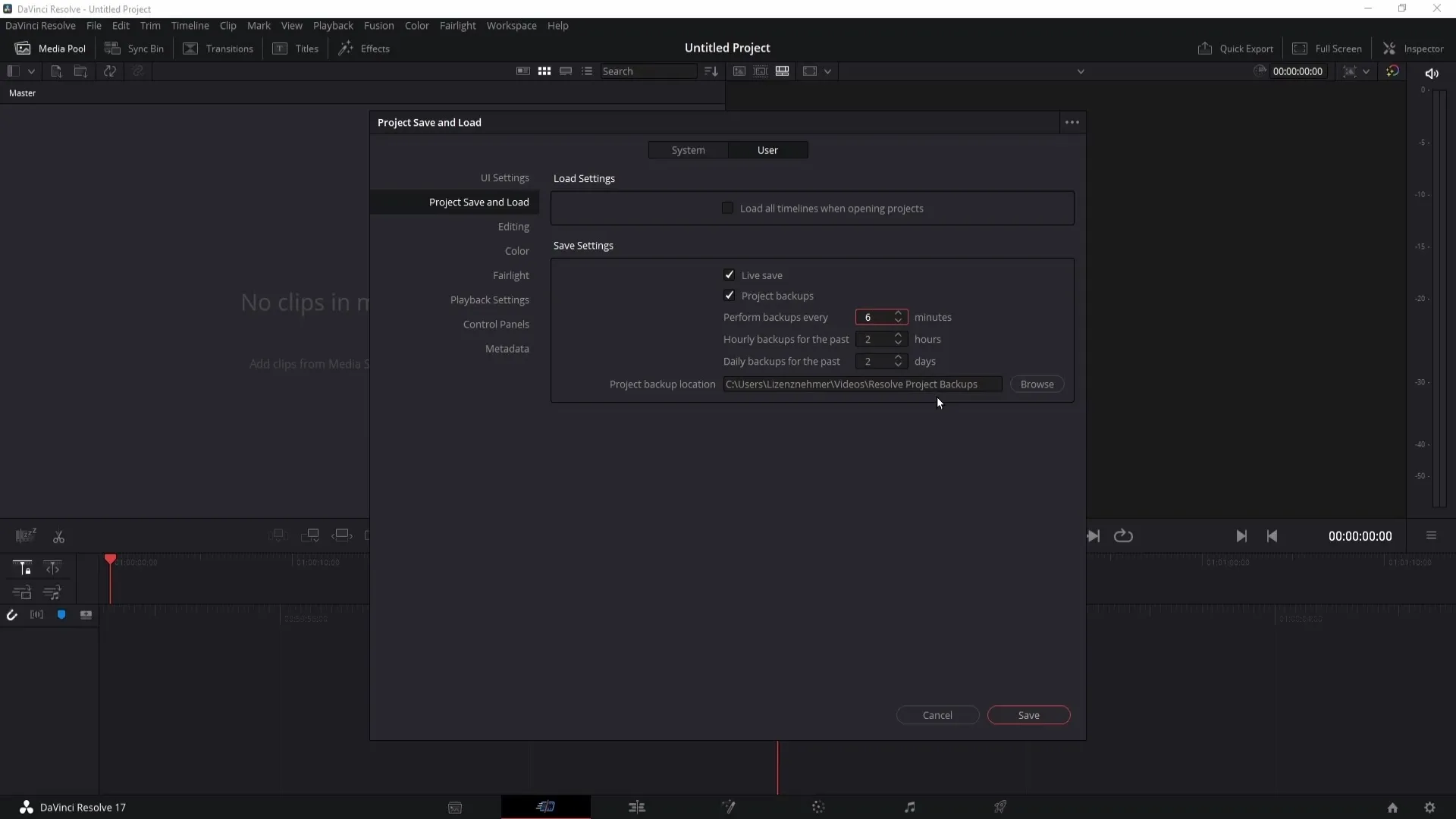The height and width of the screenshot is (819, 1456).
Task: Click the Browse button for backup location
Action: point(1037,384)
